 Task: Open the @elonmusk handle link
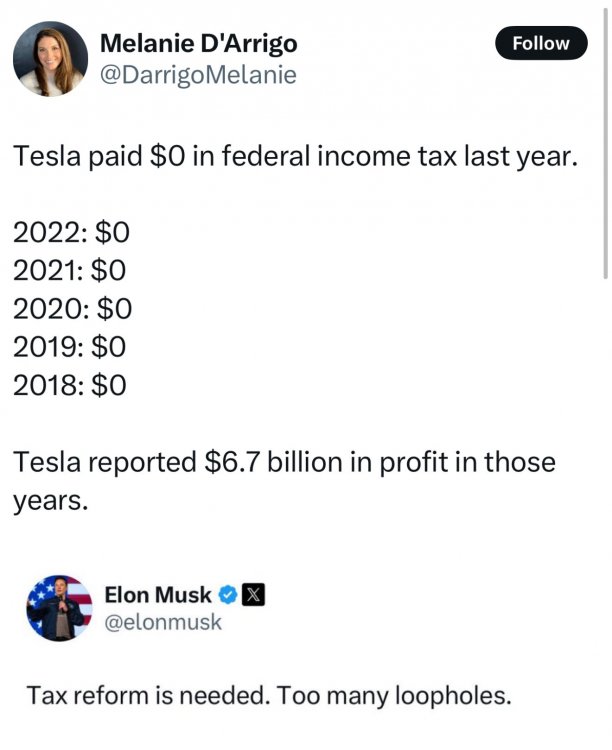click(162, 623)
